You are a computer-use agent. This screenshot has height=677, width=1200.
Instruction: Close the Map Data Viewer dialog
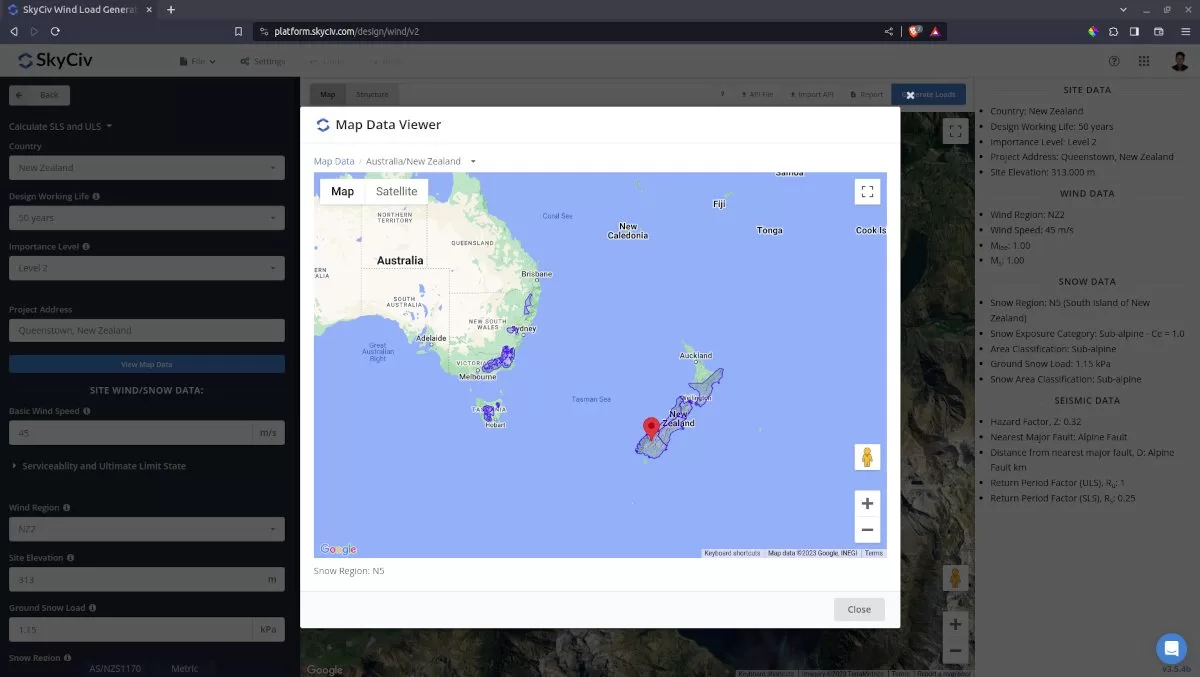858,609
